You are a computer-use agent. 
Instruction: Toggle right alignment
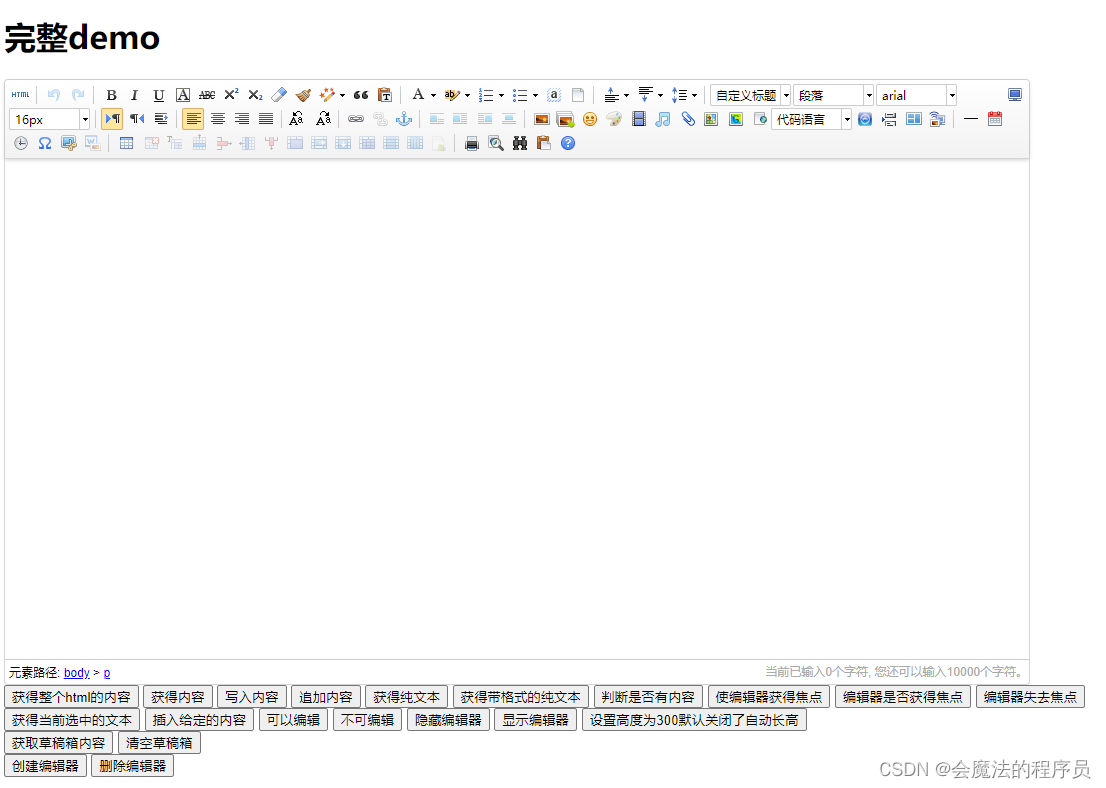[242, 119]
